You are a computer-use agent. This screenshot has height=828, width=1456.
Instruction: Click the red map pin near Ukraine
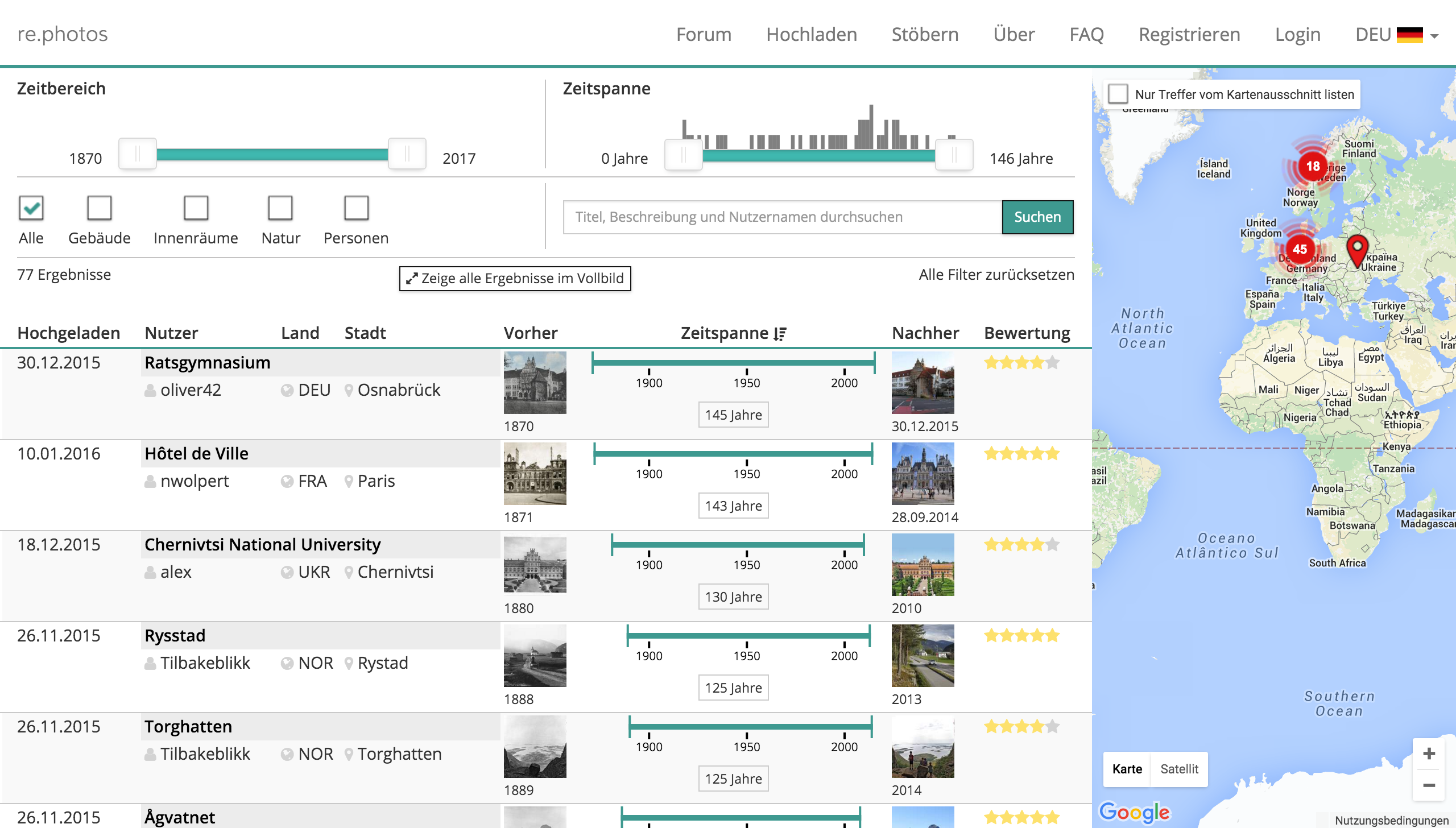[1357, 250]
